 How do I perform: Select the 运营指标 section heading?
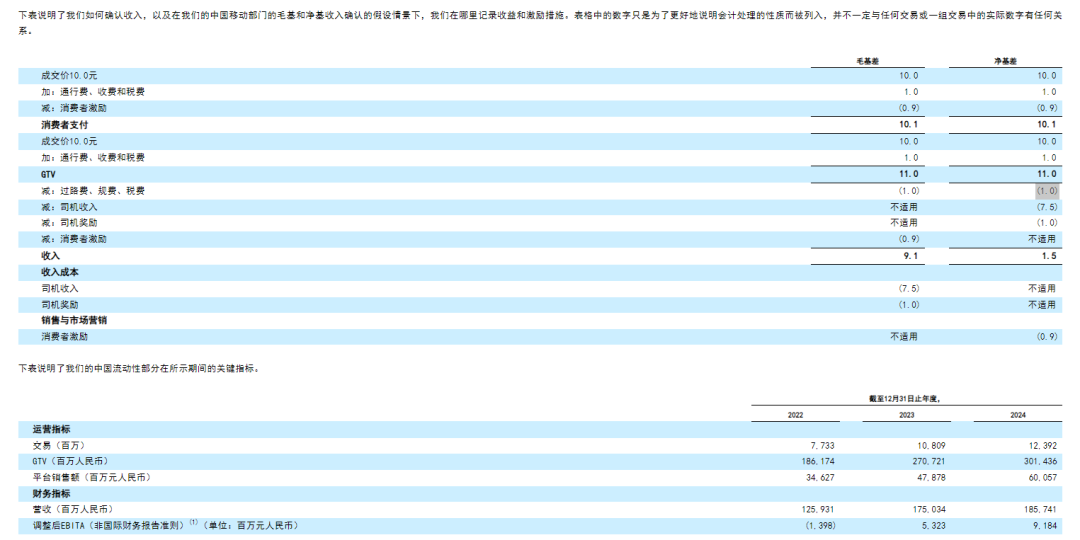[x=51, y=429]
